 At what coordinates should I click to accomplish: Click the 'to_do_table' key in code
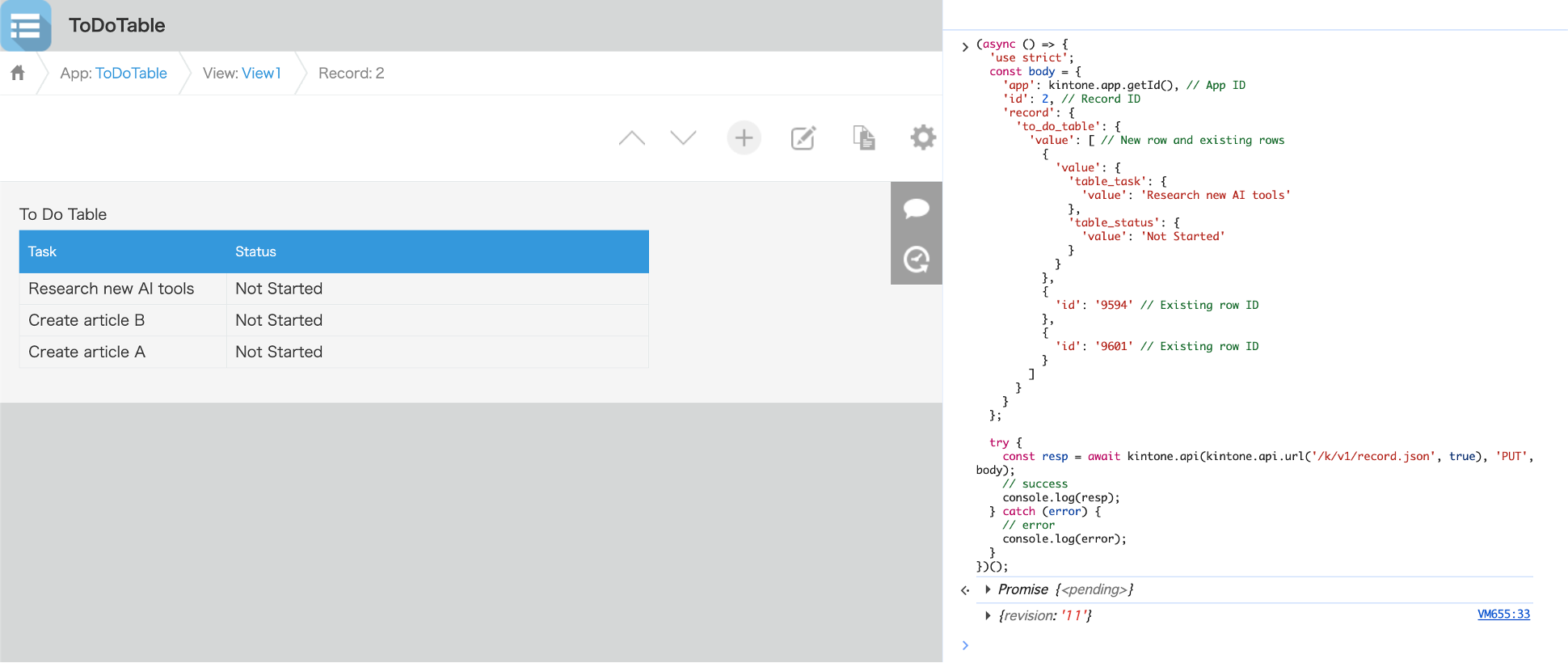1059,127
